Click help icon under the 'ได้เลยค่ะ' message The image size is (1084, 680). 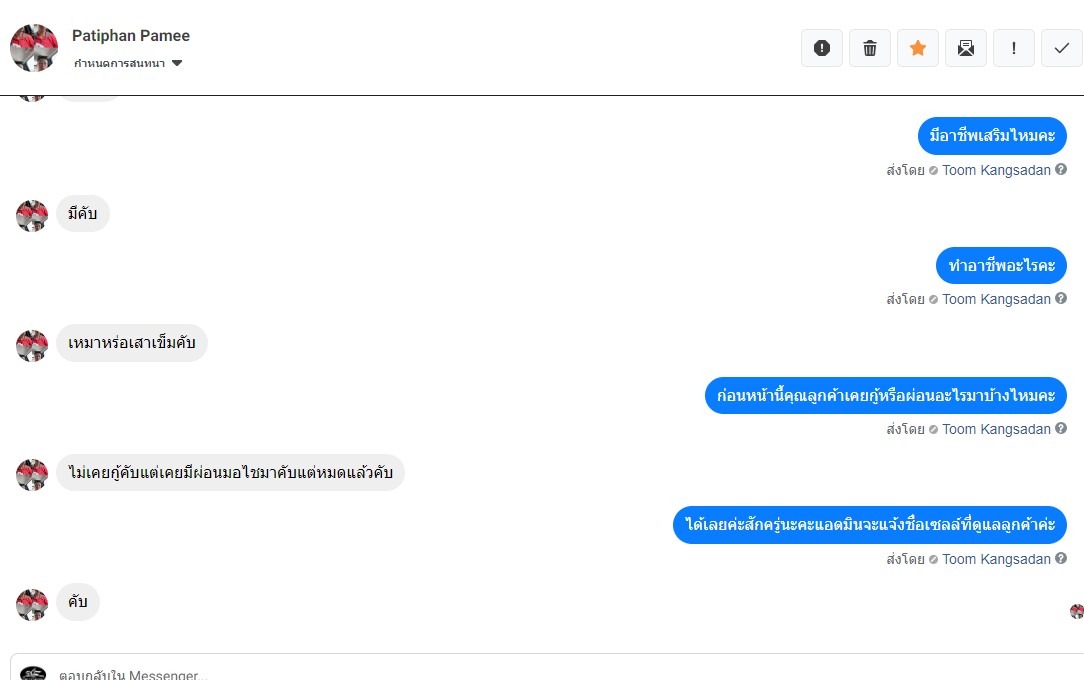[1061, 558]
